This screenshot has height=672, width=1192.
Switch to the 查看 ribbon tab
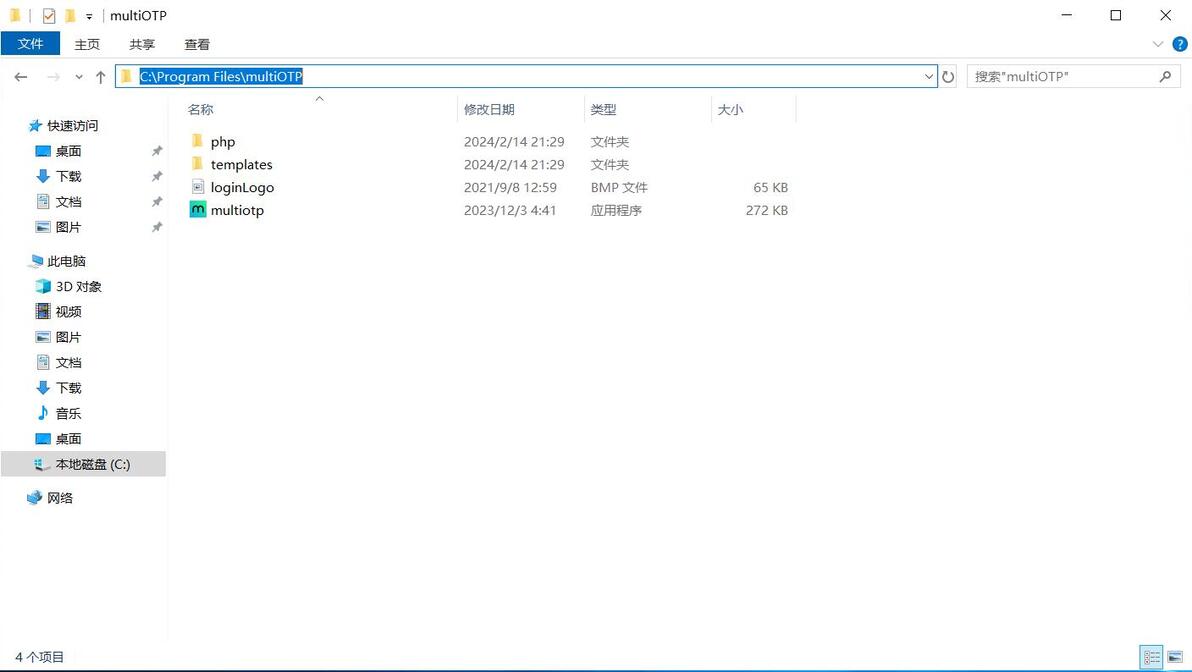click(x=197, y=45)
